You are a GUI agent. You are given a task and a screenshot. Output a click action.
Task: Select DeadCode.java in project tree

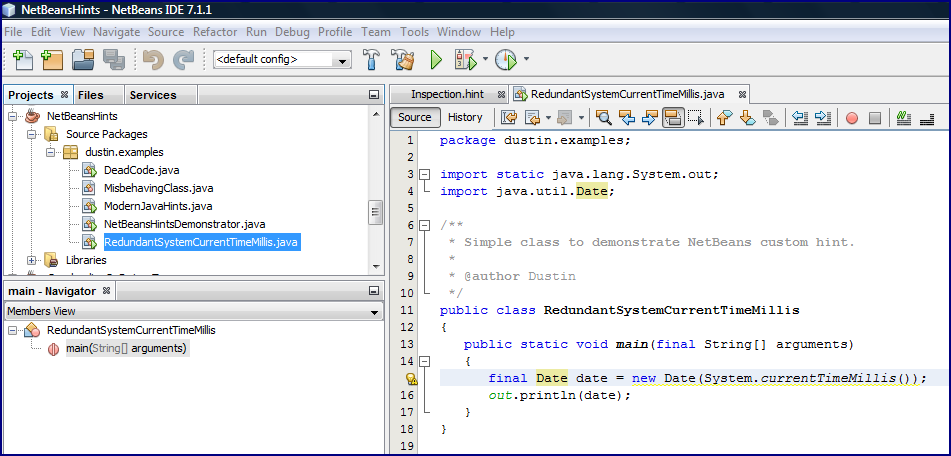click(141, 170)
